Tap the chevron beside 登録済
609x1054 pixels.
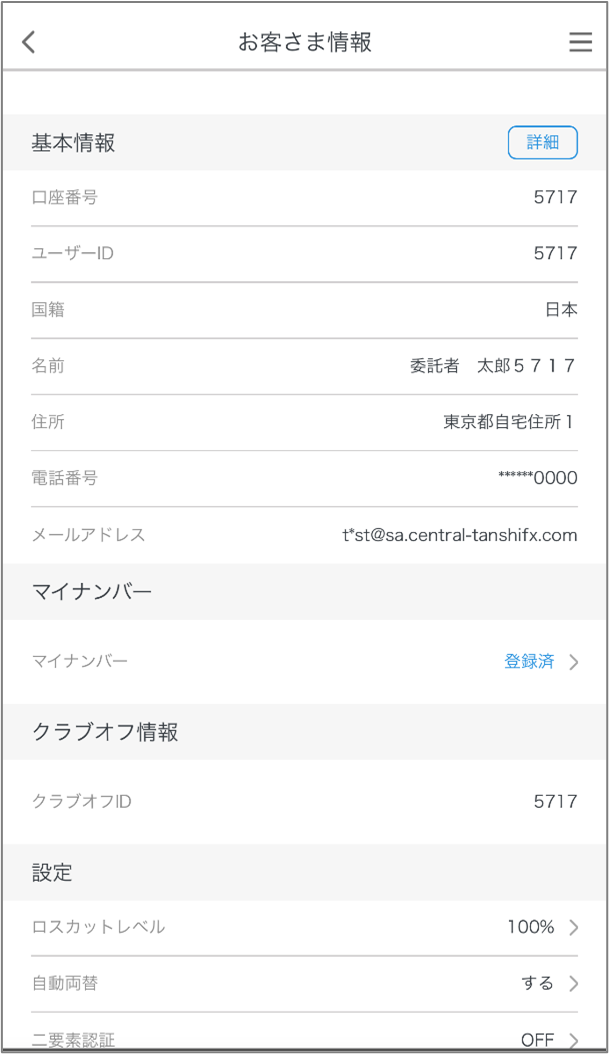[574, 662]
